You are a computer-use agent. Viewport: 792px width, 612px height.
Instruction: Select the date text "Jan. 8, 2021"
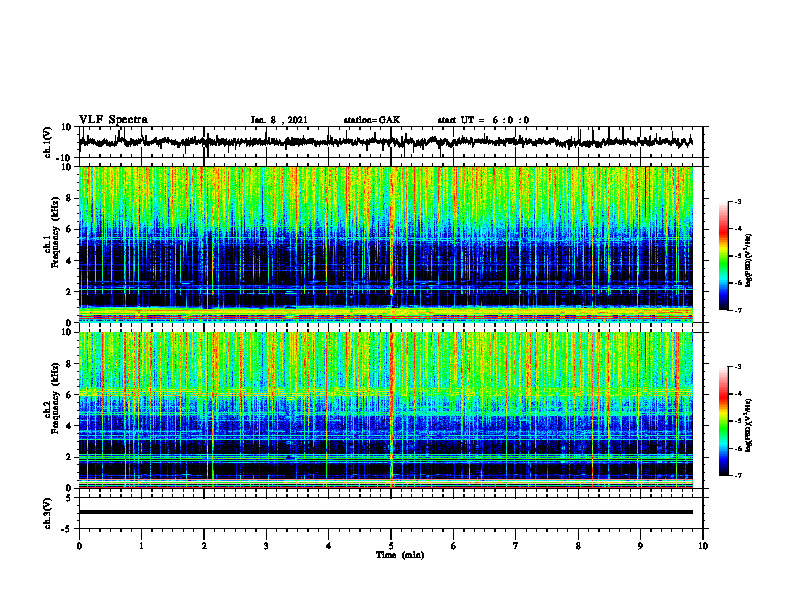tap(279, 120)
